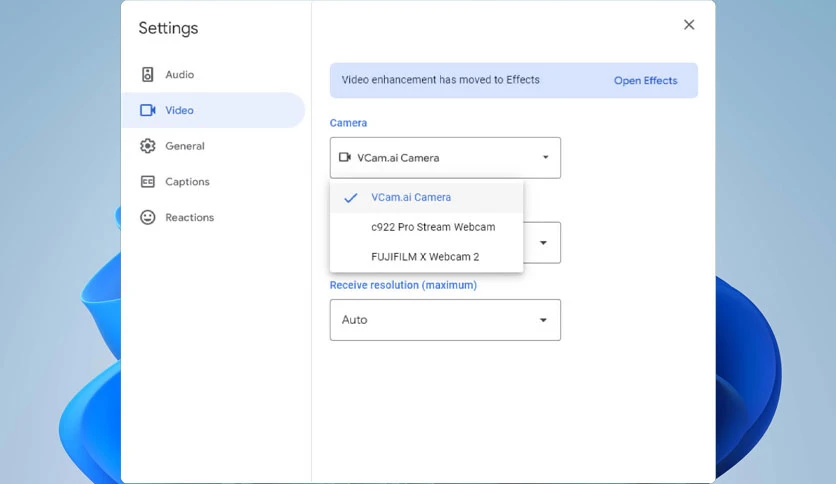Viewport: 836px width, 484px height.
Task: Open the Receive resolution Auto dropdown
Action: 445,320
